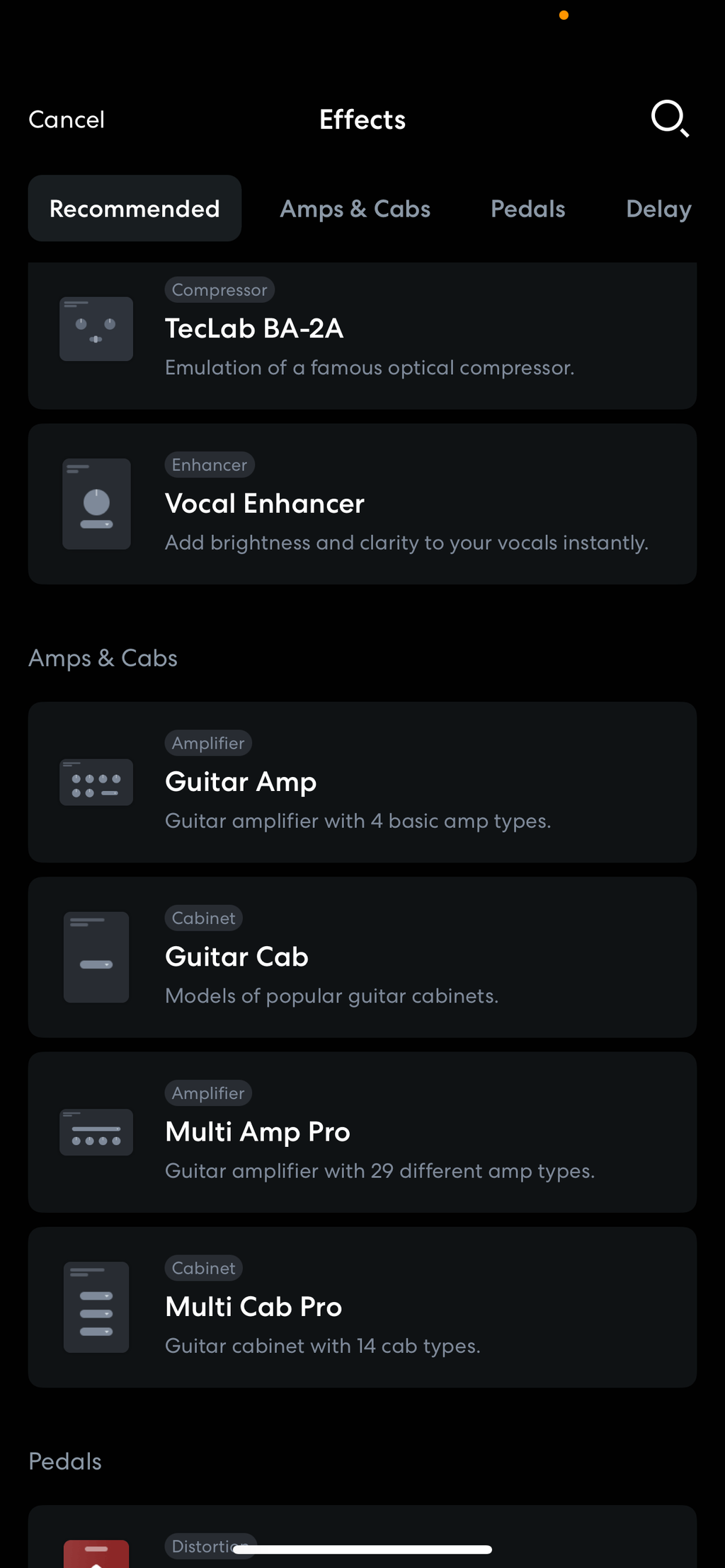
Task: Choose the TecLab BA-2A title
Action: (x=254, y=328)
